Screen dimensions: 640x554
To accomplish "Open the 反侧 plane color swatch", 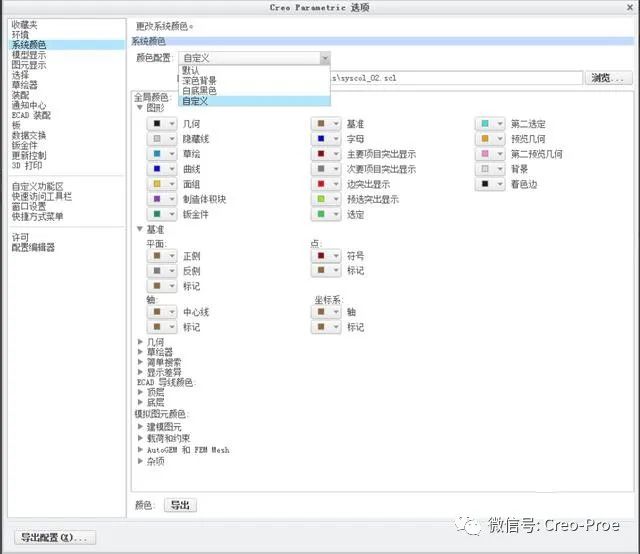I will point(162,271).
